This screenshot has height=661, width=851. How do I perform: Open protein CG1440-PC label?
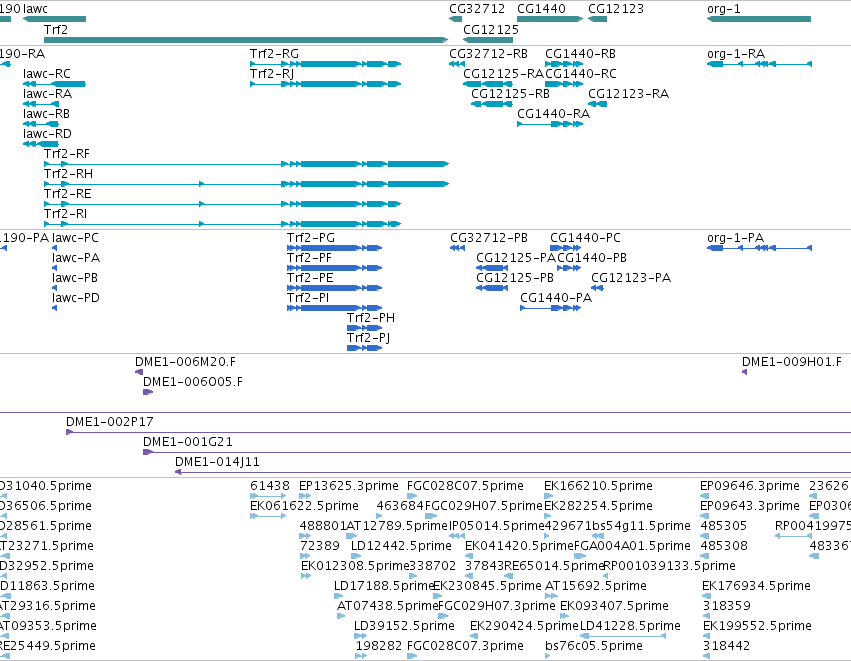pyautogui.click(x=585, y=238)
